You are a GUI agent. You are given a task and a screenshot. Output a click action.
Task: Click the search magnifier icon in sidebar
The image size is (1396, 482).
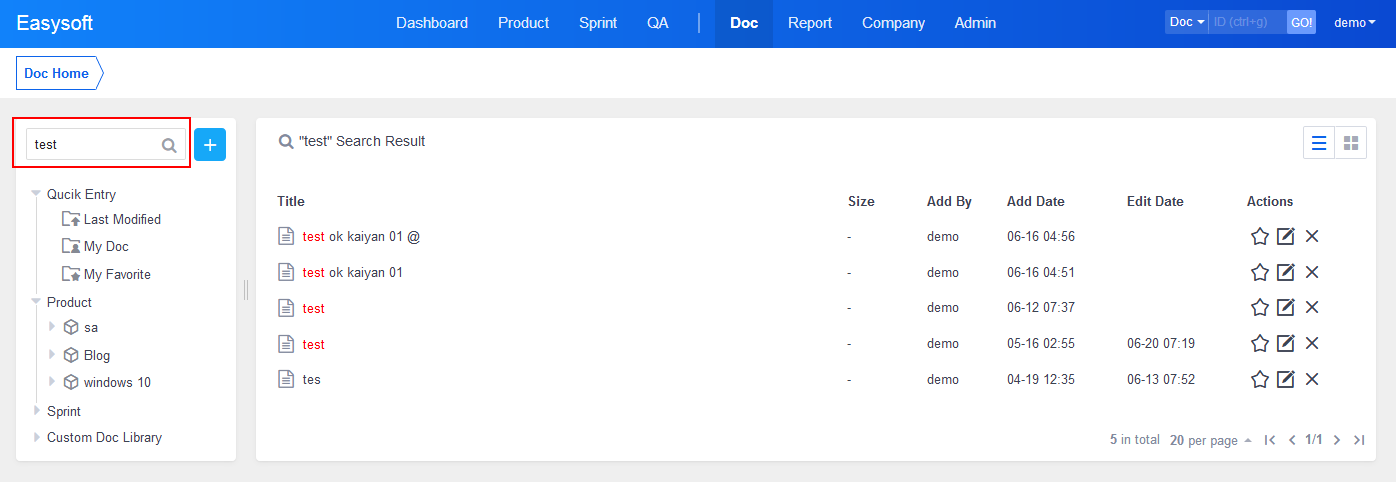(169, 145)
